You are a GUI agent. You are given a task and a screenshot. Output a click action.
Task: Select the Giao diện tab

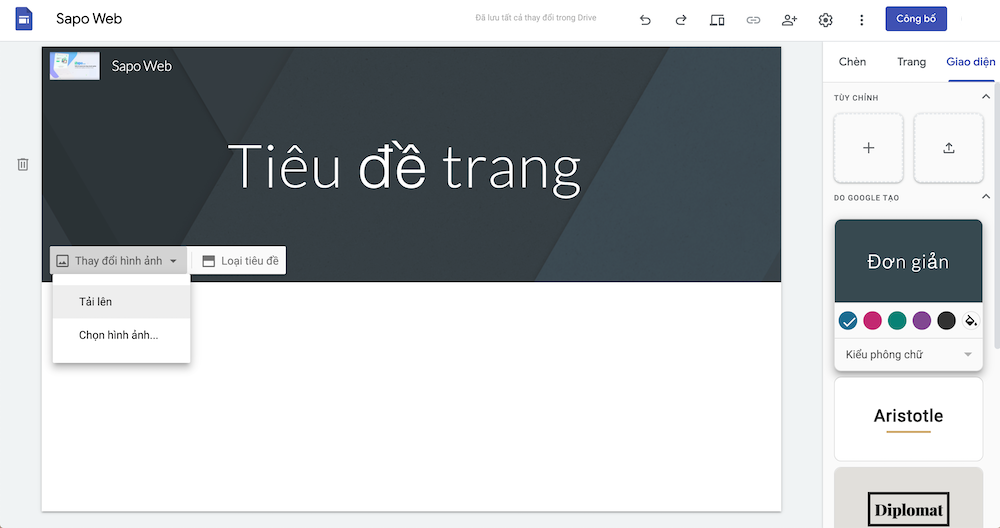pos(971,62)
